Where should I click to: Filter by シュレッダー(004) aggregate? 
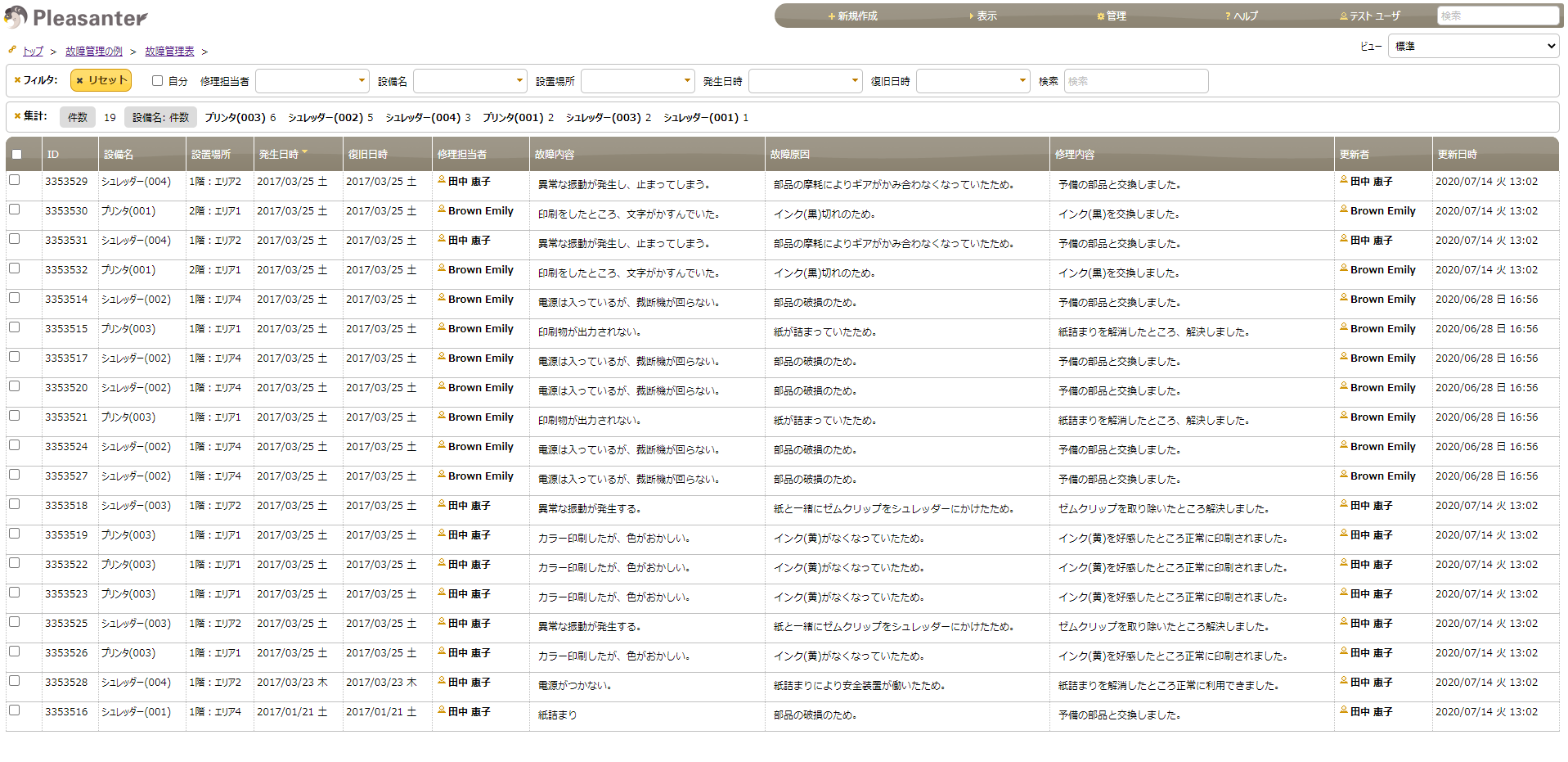point(423,117)
